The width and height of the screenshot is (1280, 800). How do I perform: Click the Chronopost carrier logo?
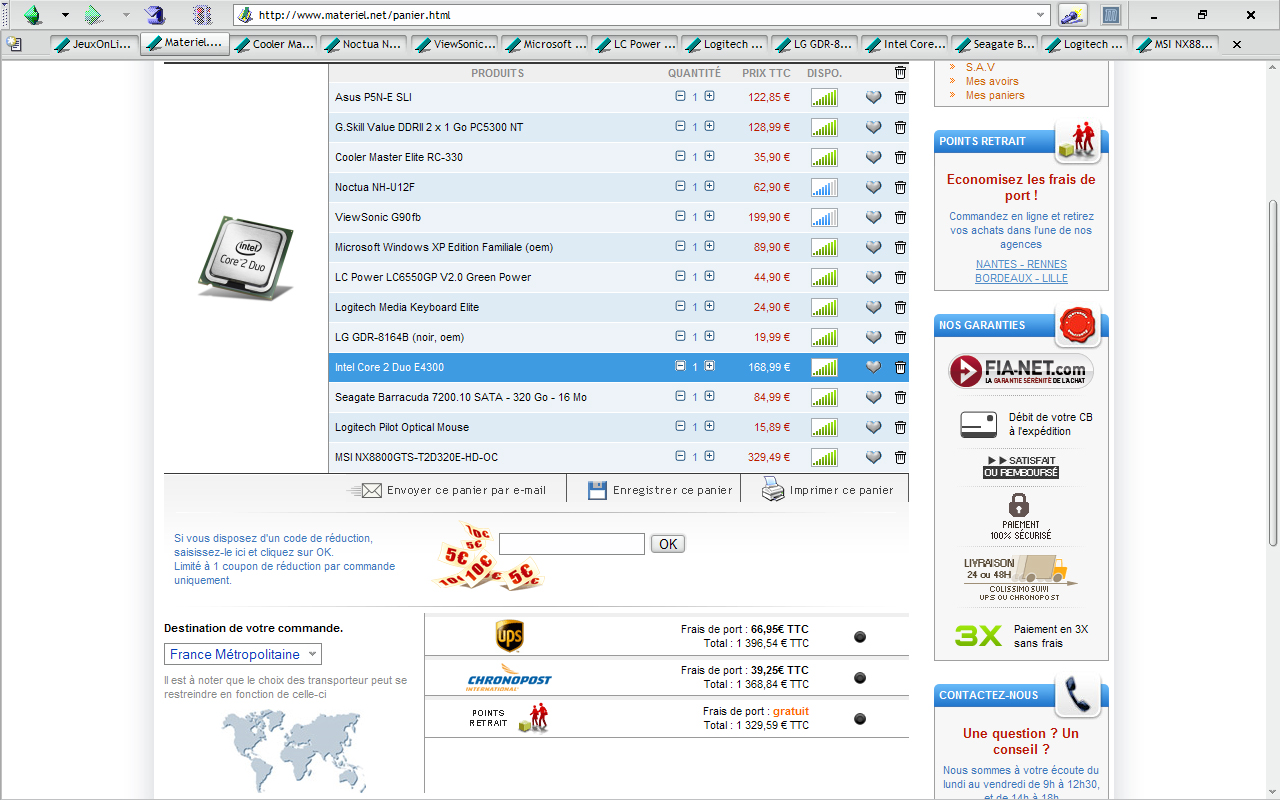point(509,677)
